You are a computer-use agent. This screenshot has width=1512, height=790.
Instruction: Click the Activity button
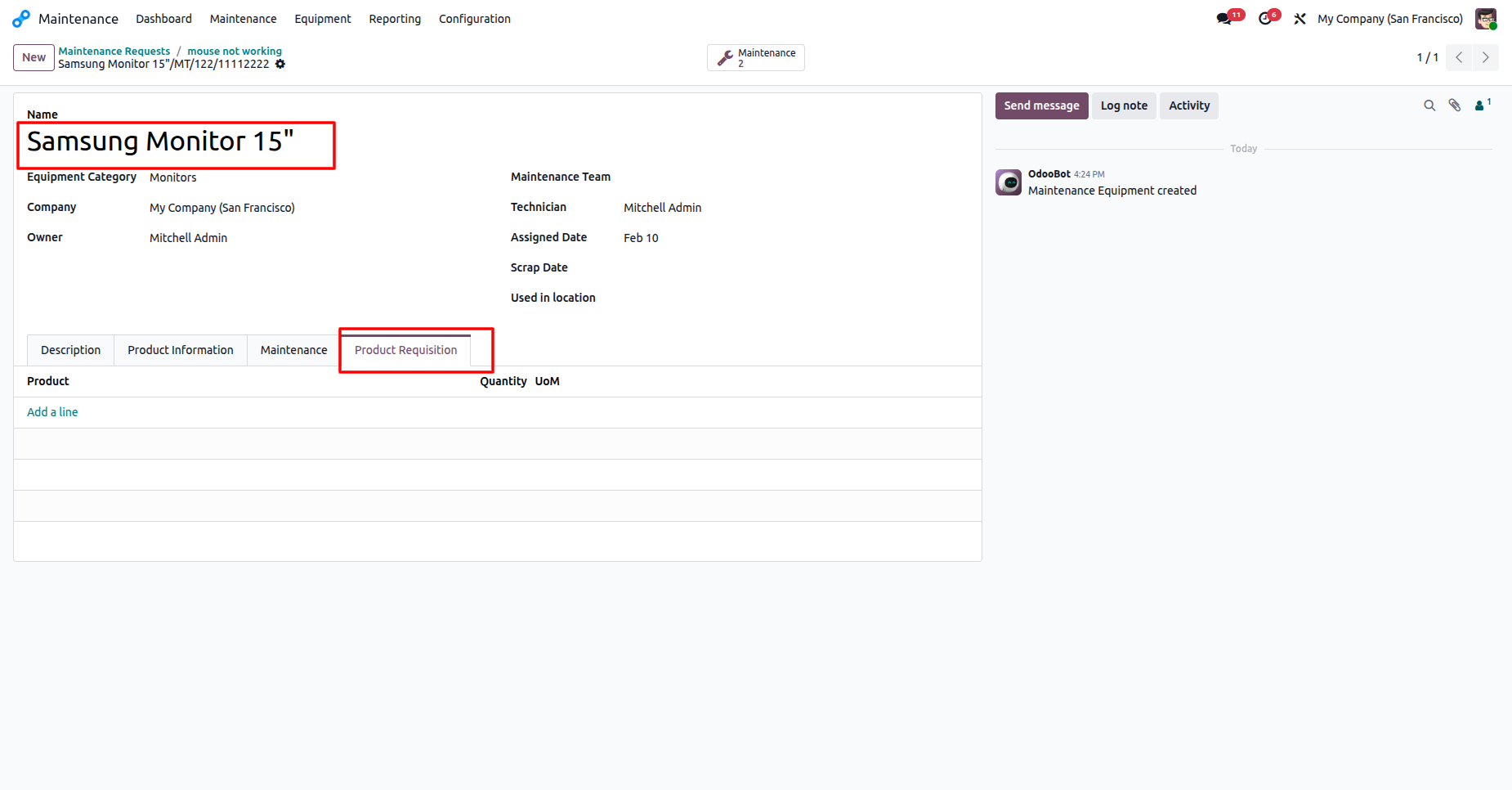pos(1189,105)
